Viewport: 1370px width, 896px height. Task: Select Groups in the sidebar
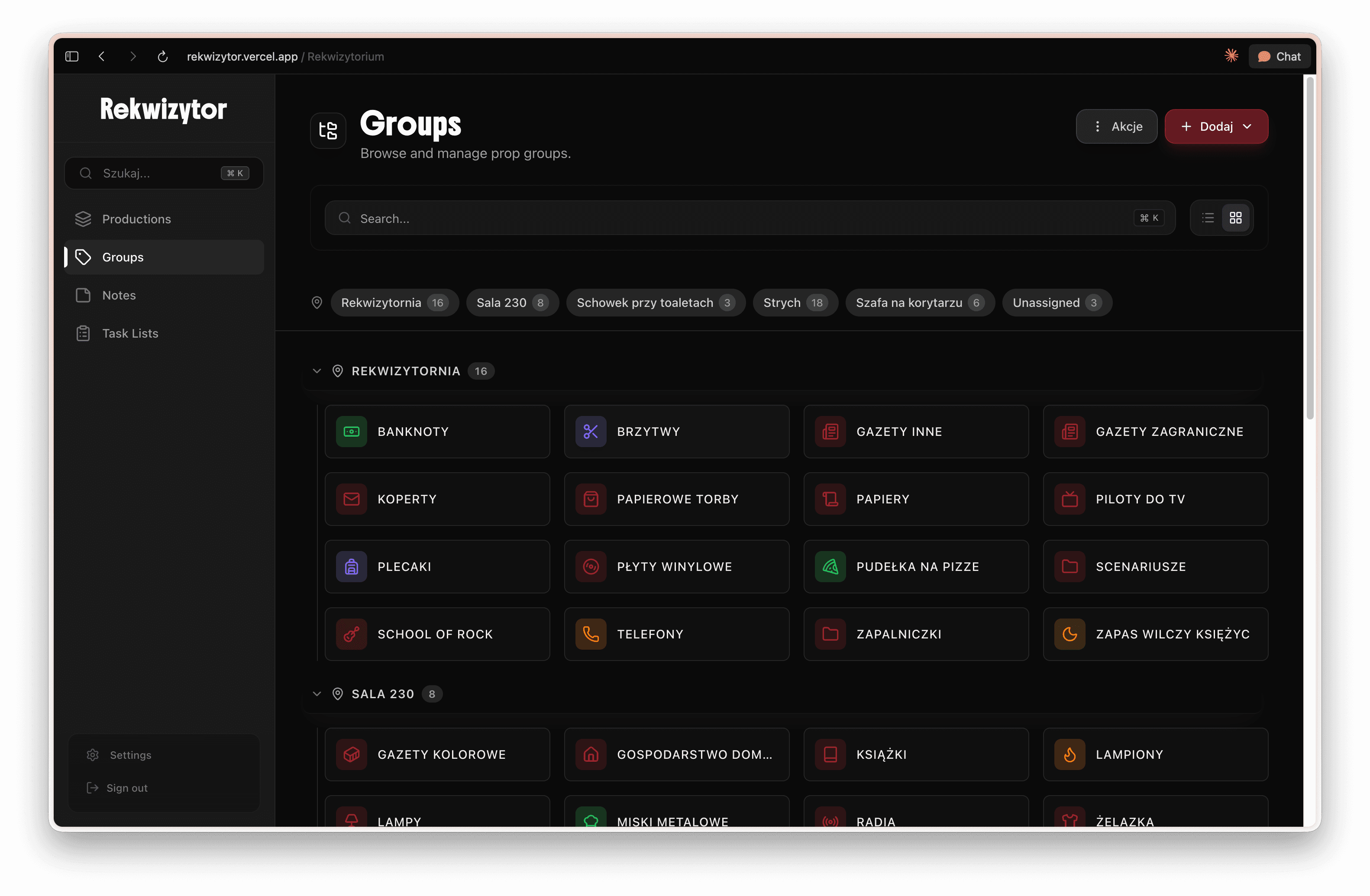pos(164,257)
